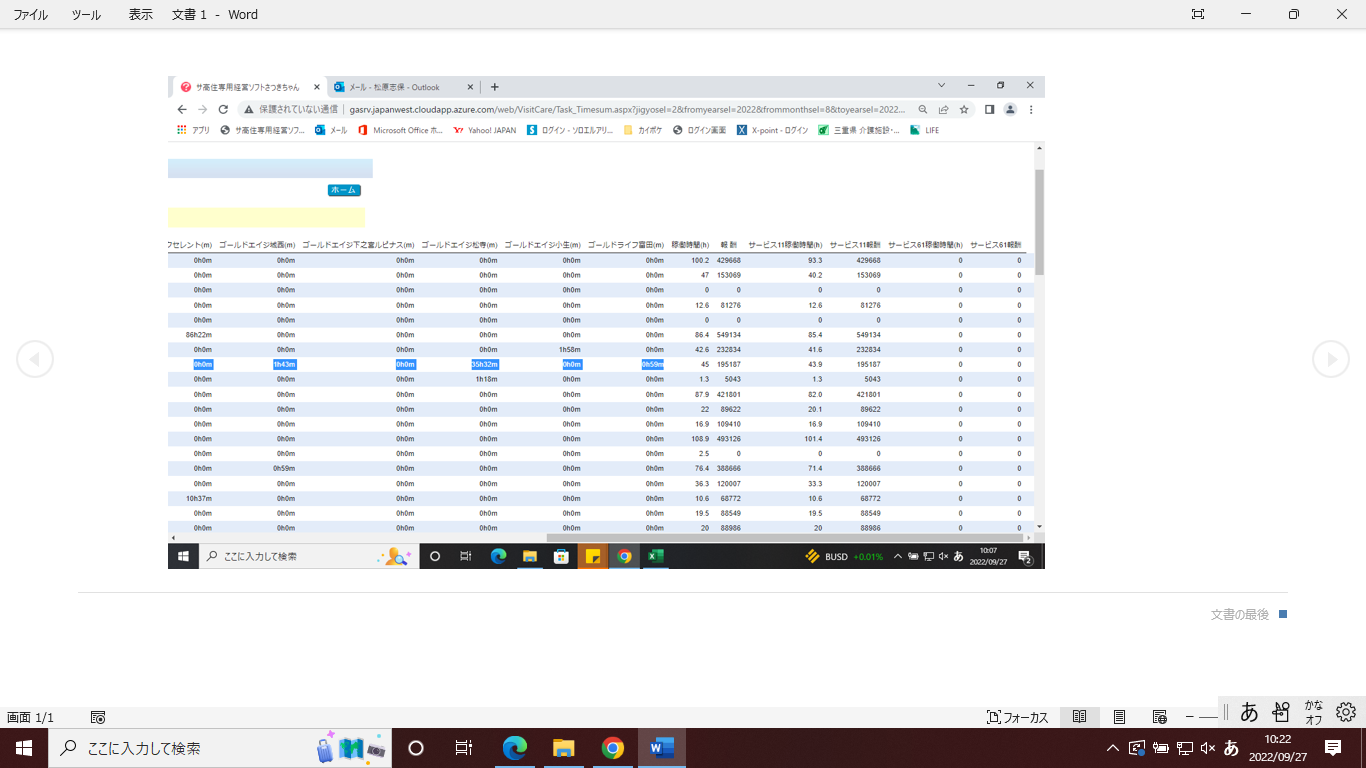Click macro recording icon in status bar
Screen dimensions: 1366x768
[x=98, y=717]
